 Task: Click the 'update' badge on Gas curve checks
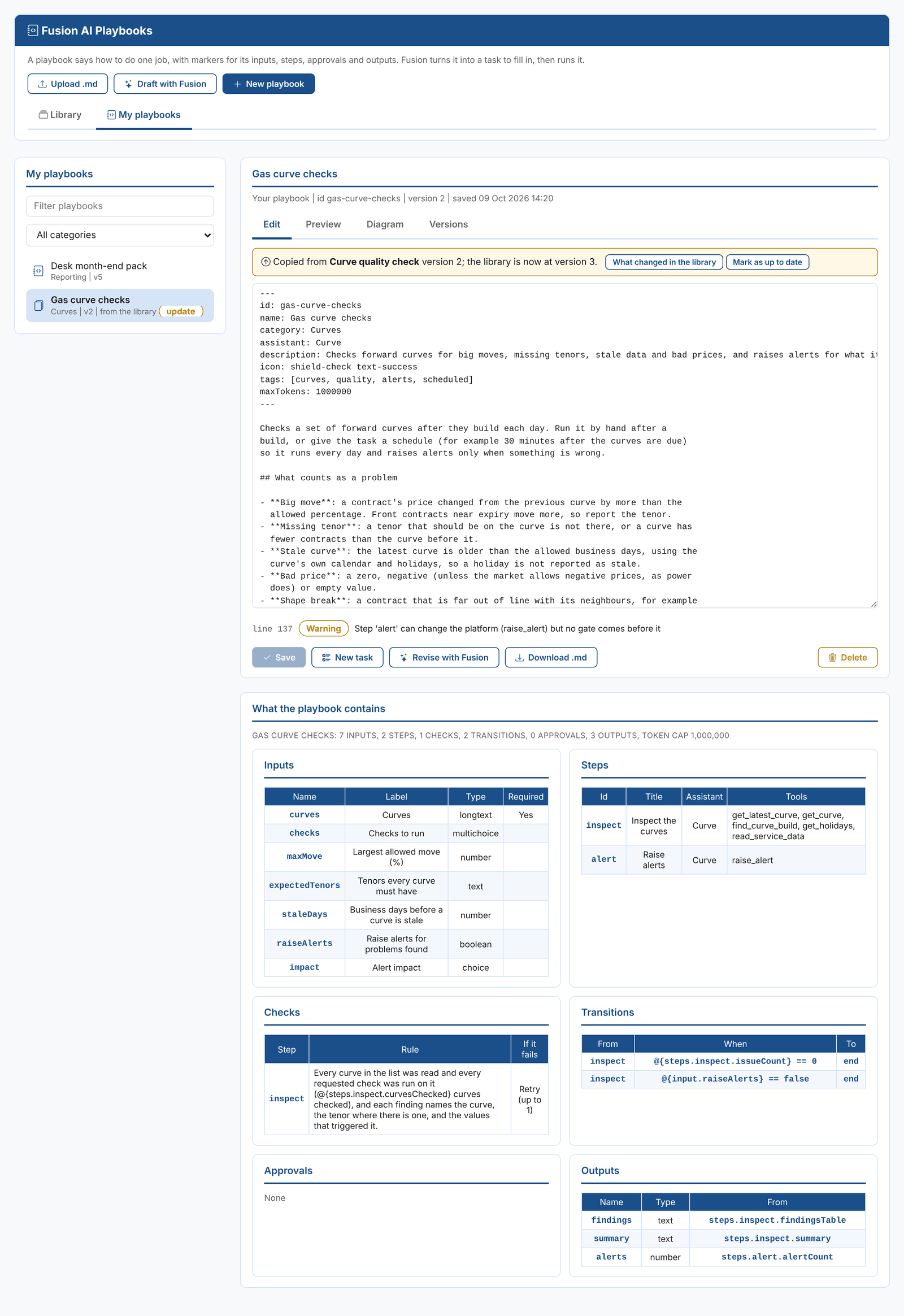(x=181, y=311)
